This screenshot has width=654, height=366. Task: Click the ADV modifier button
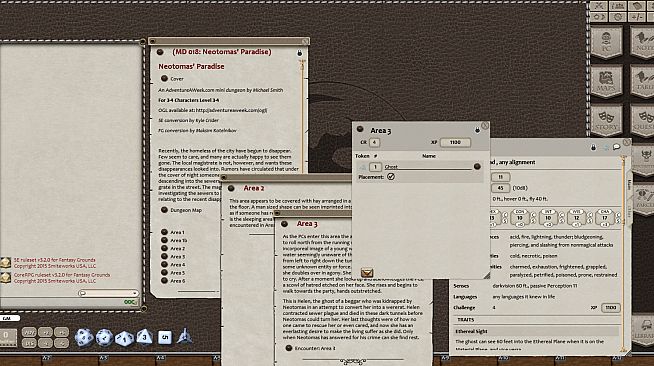[x=29, y=332]
